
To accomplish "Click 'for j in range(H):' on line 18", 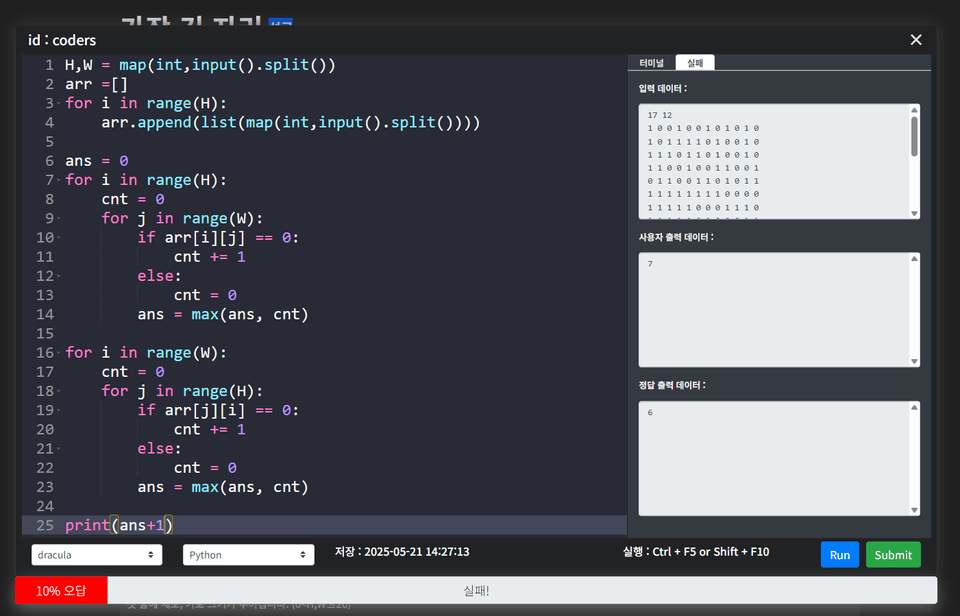I will pos(182,391).
